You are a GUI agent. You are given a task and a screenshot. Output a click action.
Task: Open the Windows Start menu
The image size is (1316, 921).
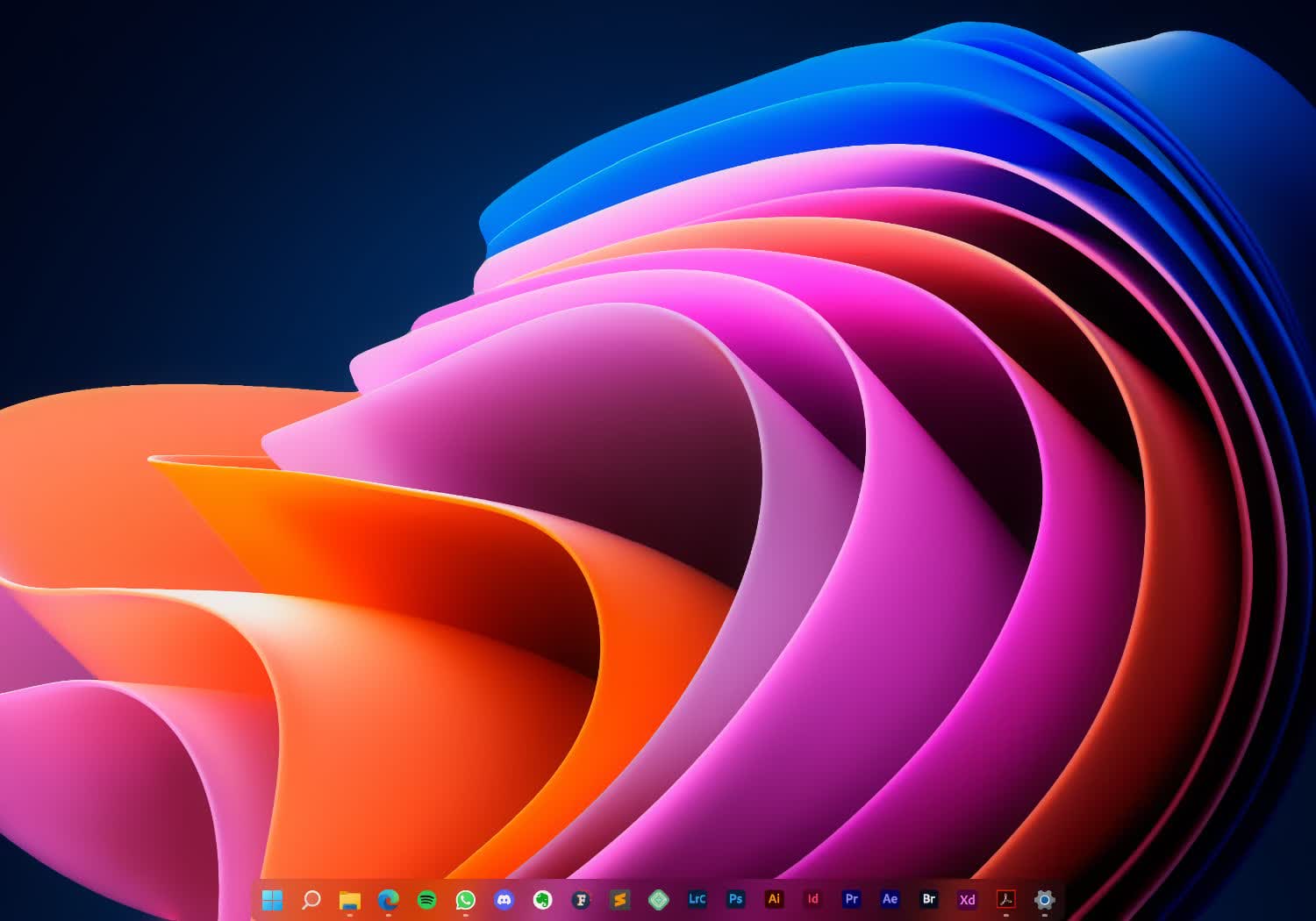point(273,899)
